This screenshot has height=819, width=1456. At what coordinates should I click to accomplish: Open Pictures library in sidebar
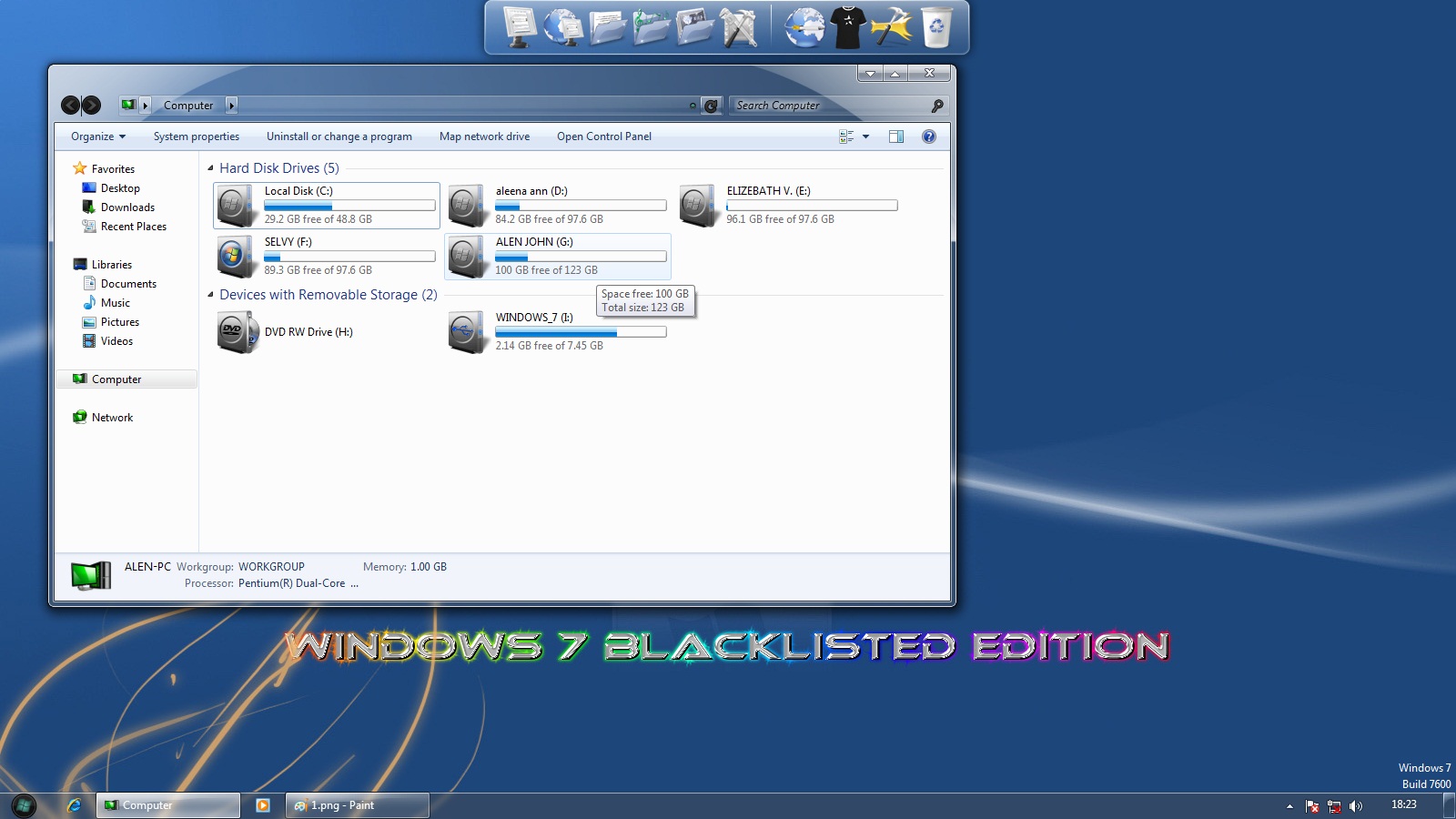point(110,322)
